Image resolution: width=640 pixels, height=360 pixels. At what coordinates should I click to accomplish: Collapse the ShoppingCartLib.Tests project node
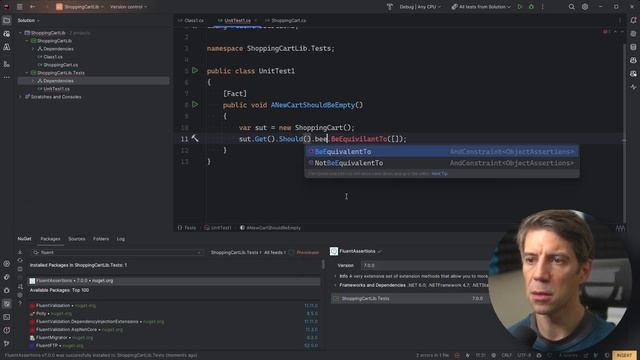click(27, 73)
